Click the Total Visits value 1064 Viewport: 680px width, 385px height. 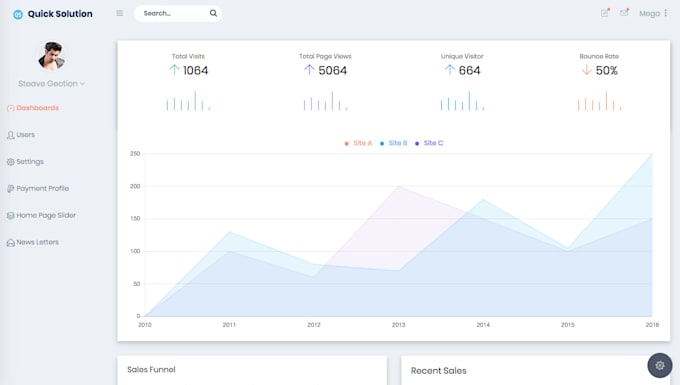click(196, 71)
